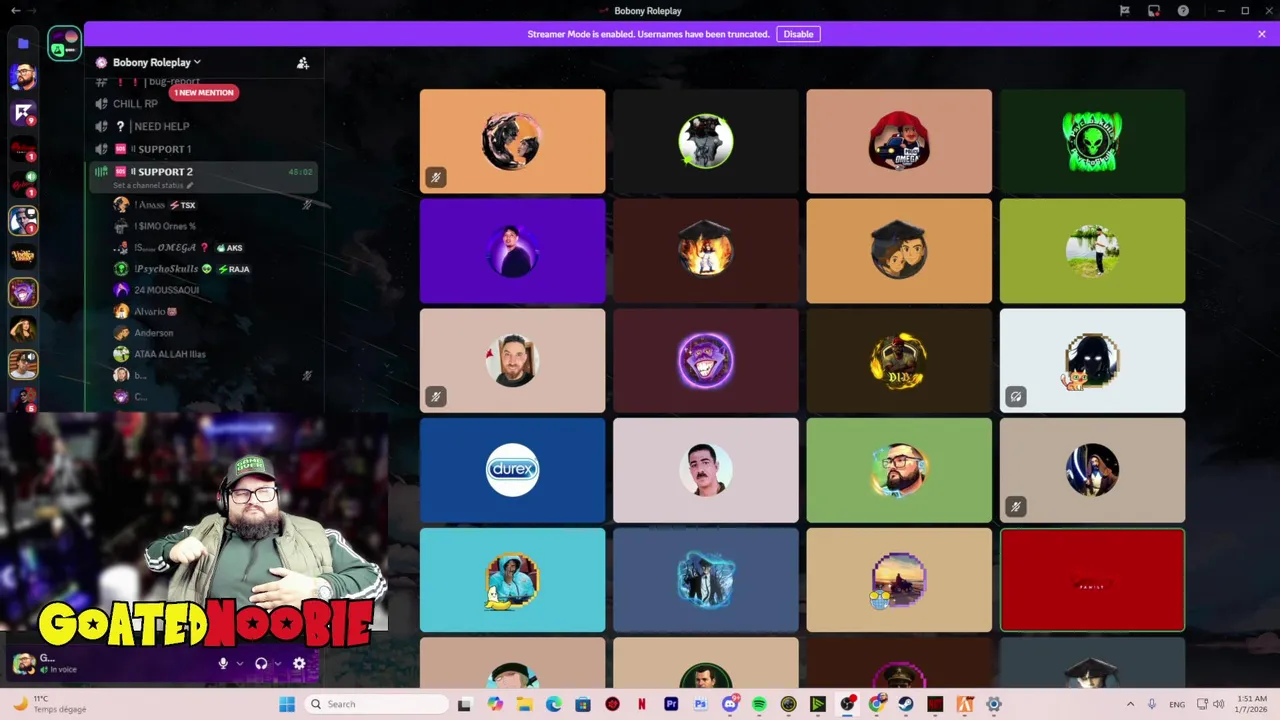Select the purple glowing face participant tile
The width and height of the screenshot is (1280, 720).
tap(706, 360)
